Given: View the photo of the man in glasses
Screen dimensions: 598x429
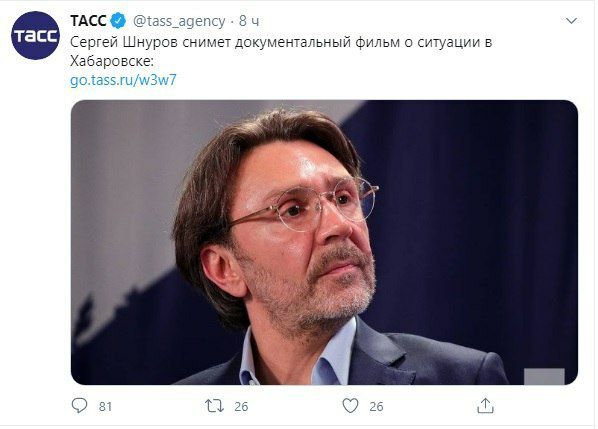Looking at the screenshot, I should pos(324,242).
